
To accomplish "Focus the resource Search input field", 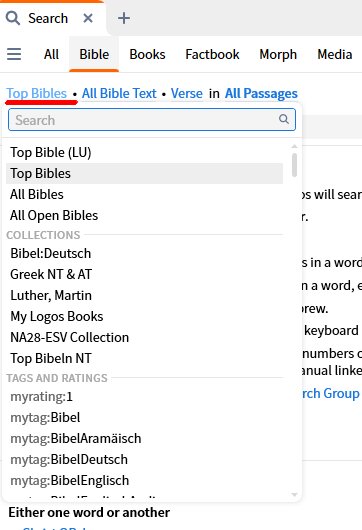I will pos(152,120).
